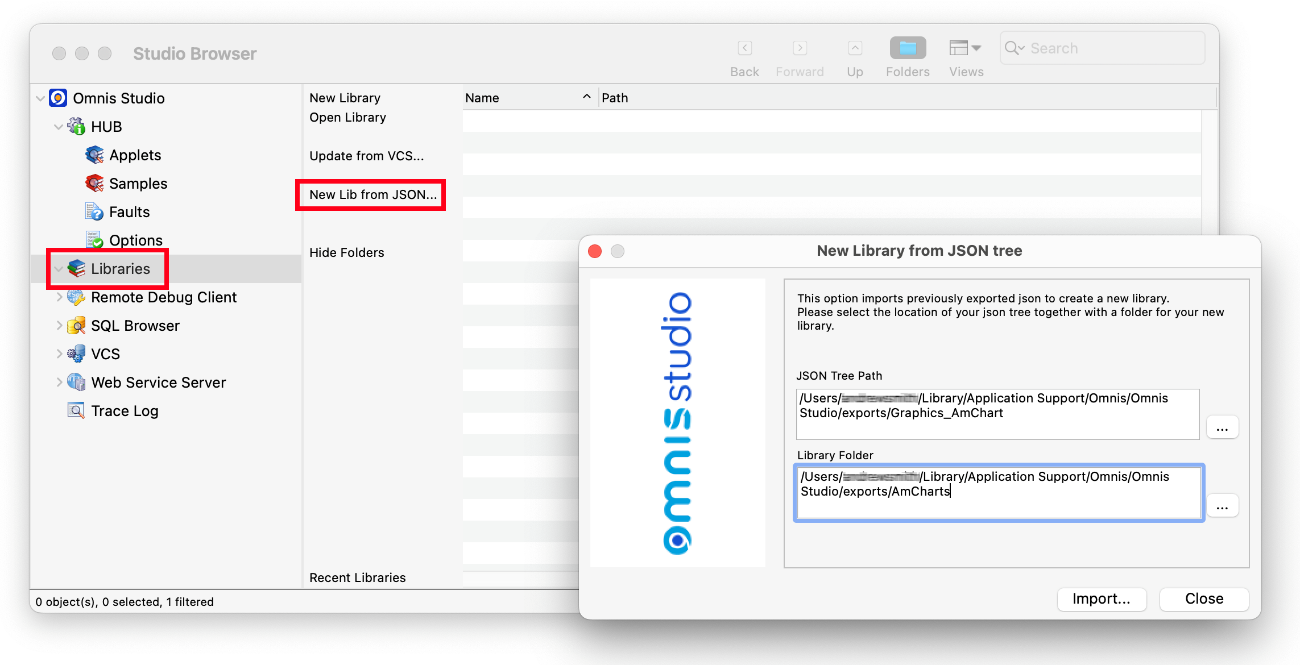Image resolution: width=1300 pixels, height=665 pixels.
Task: Click the VCS icon in the tree
Action: point(76,354)
